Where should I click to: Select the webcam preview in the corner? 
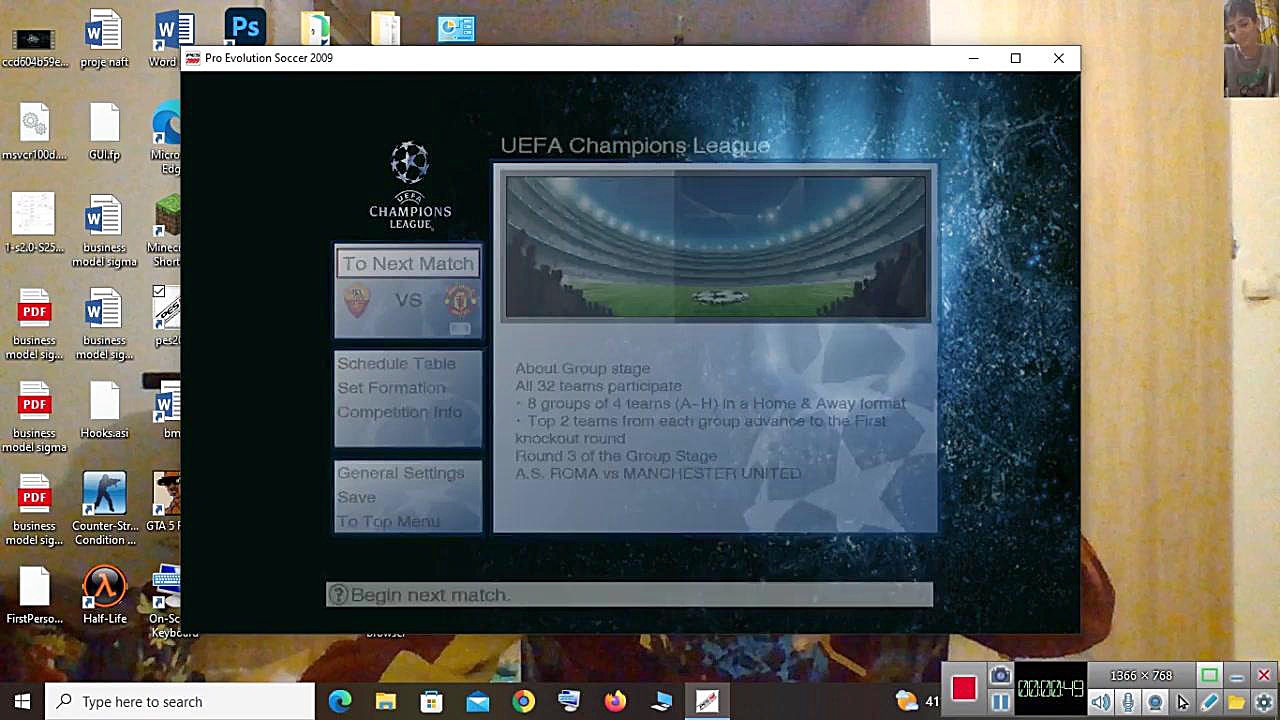pos(1252,48)
